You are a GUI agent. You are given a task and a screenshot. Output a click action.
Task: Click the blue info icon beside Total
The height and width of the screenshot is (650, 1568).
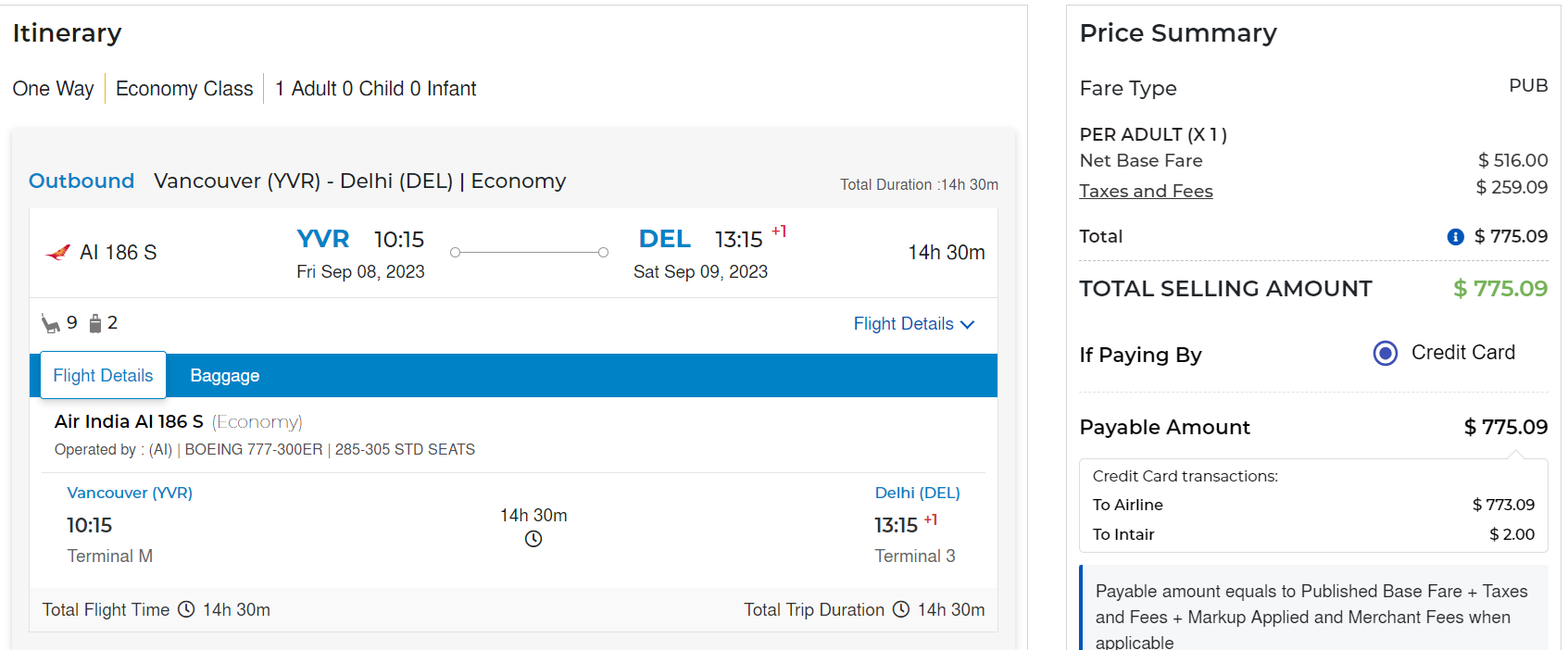coord(1455,237)
